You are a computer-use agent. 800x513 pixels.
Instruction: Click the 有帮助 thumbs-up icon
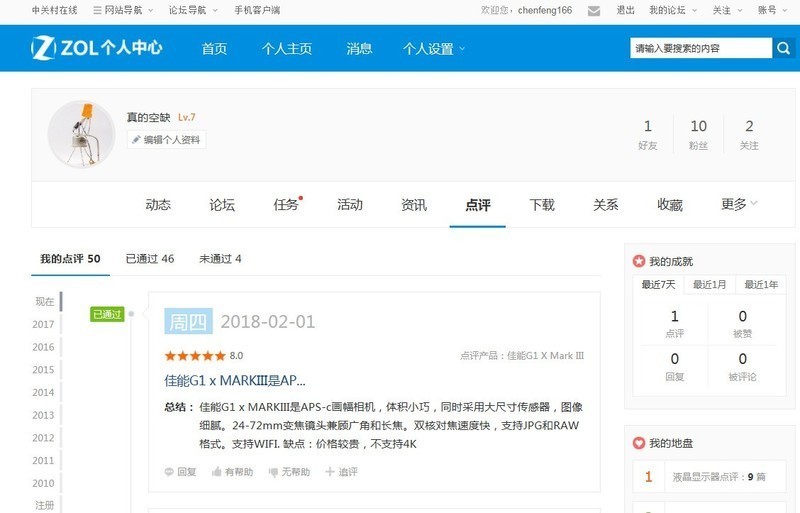[217, 472]
